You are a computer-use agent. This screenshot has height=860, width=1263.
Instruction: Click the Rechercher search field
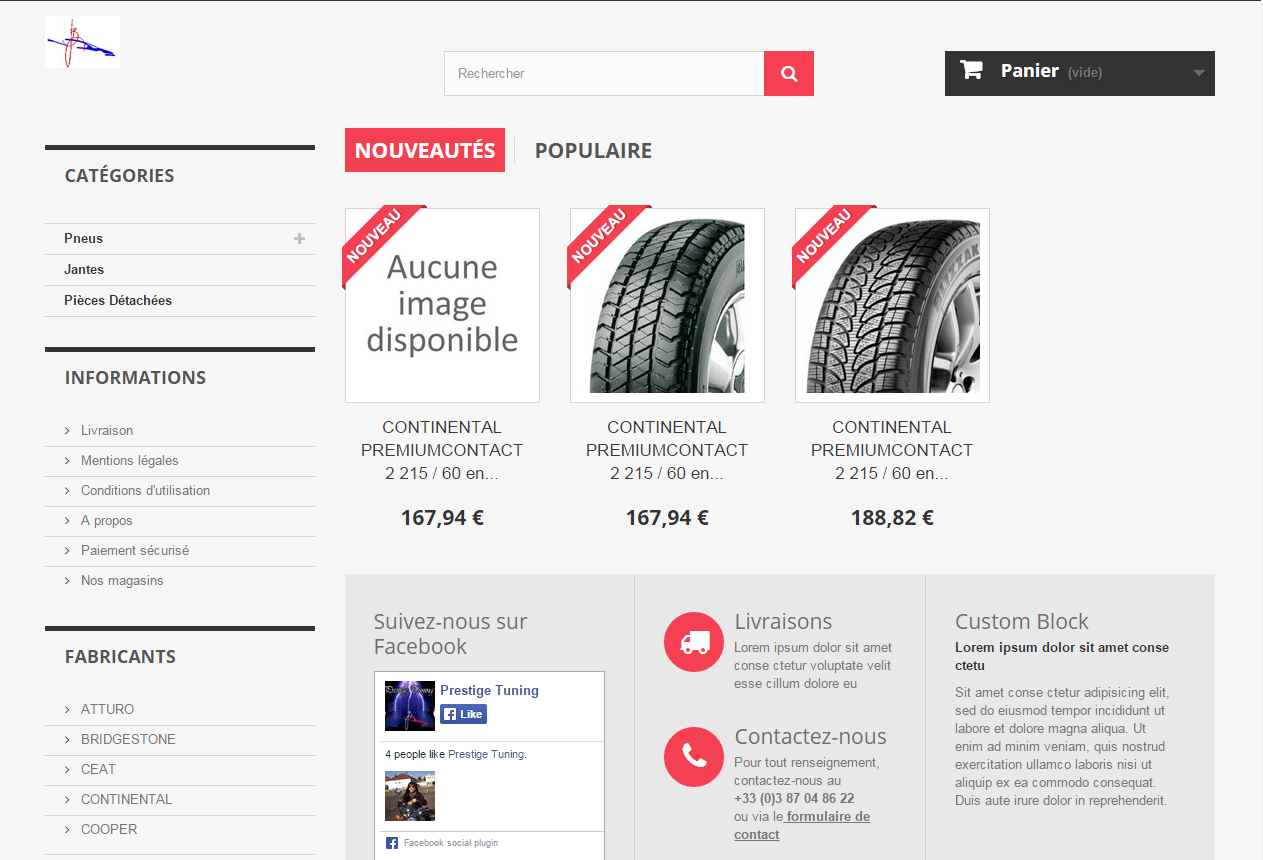[604, 73]
